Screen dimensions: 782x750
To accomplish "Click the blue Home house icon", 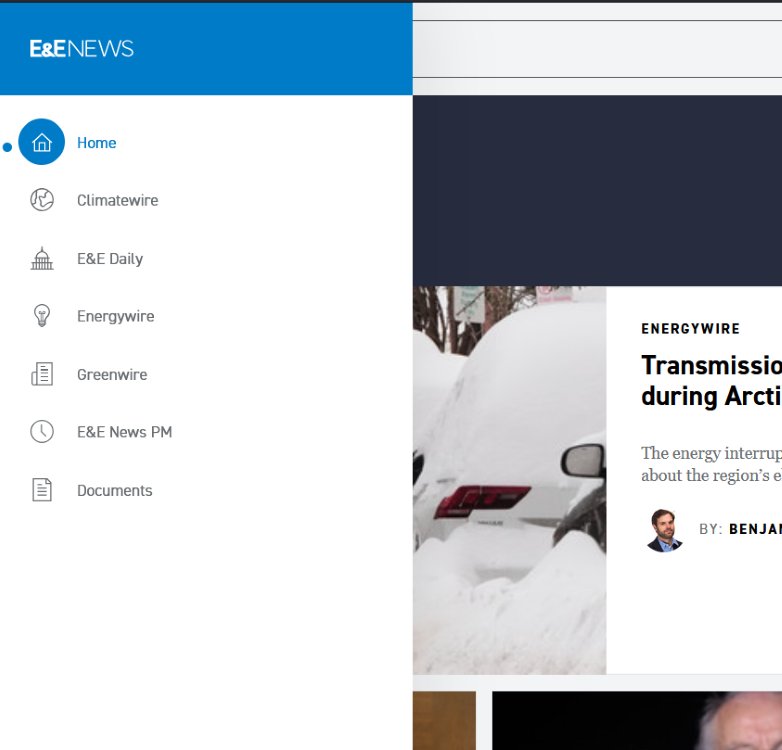I will coord(41,142).
